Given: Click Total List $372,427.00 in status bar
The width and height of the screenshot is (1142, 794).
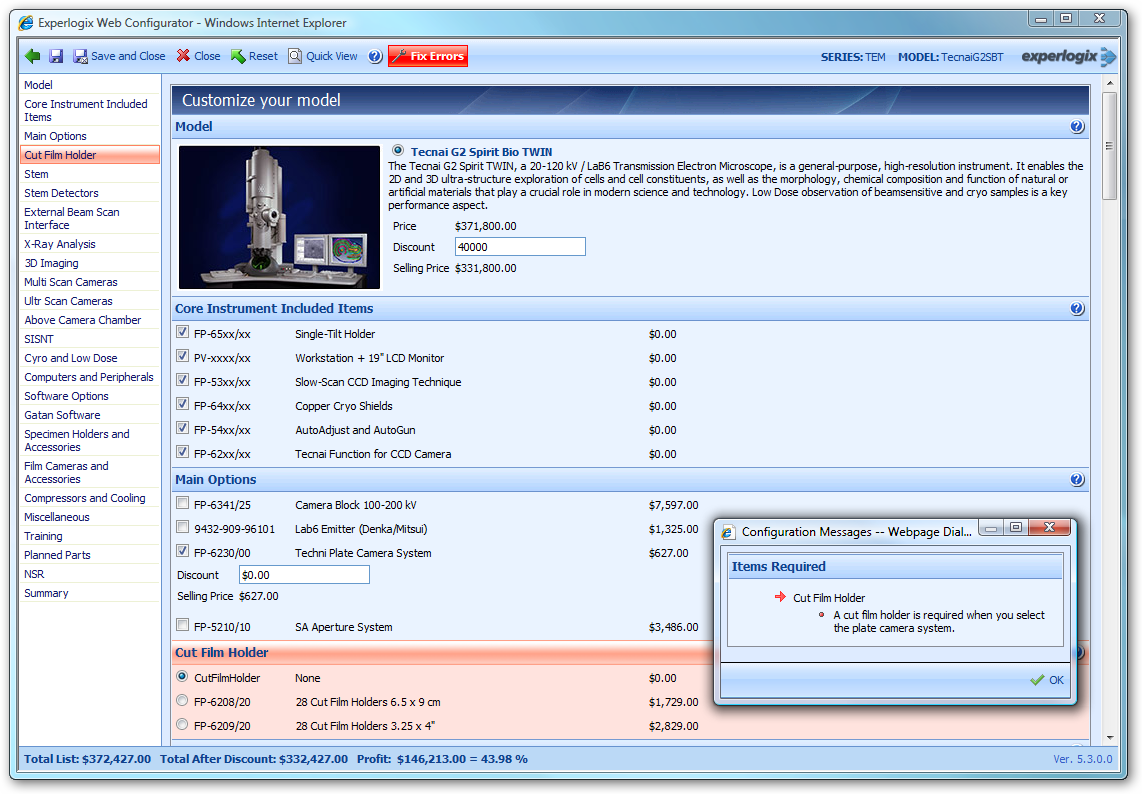Looking at the screenshot, I should click(87, 759).
